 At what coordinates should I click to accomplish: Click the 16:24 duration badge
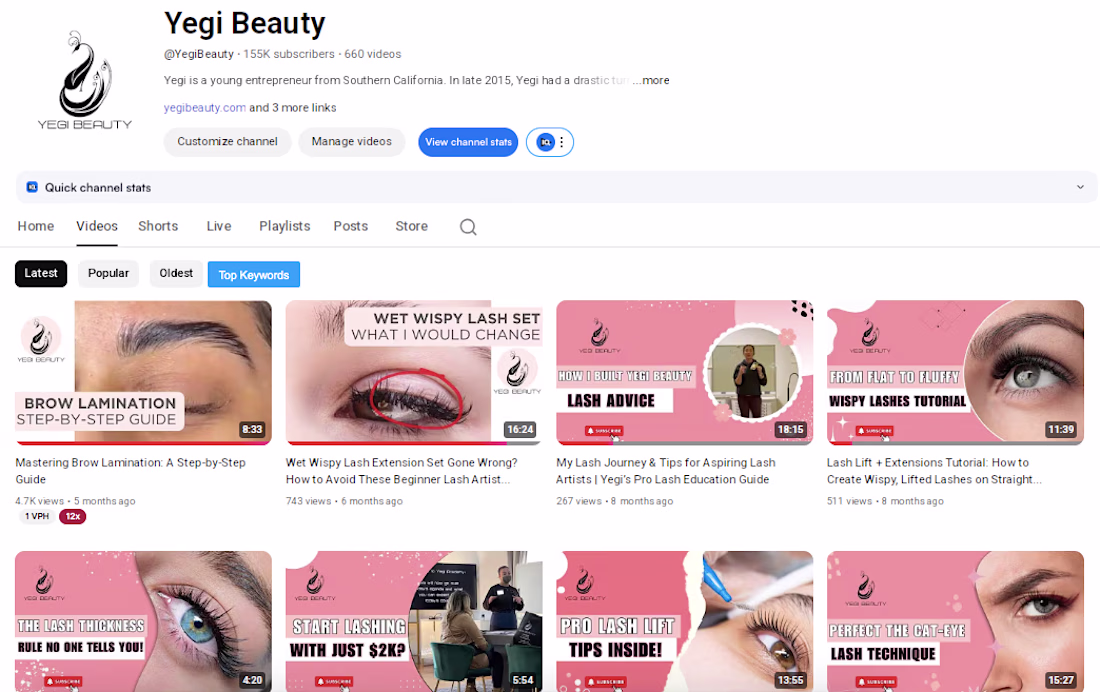pyautogui.click(x=520, y=430)
